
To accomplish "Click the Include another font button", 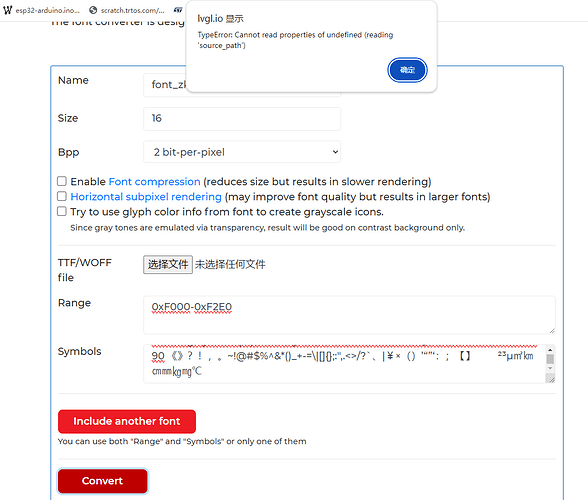I will pos(127,421).
